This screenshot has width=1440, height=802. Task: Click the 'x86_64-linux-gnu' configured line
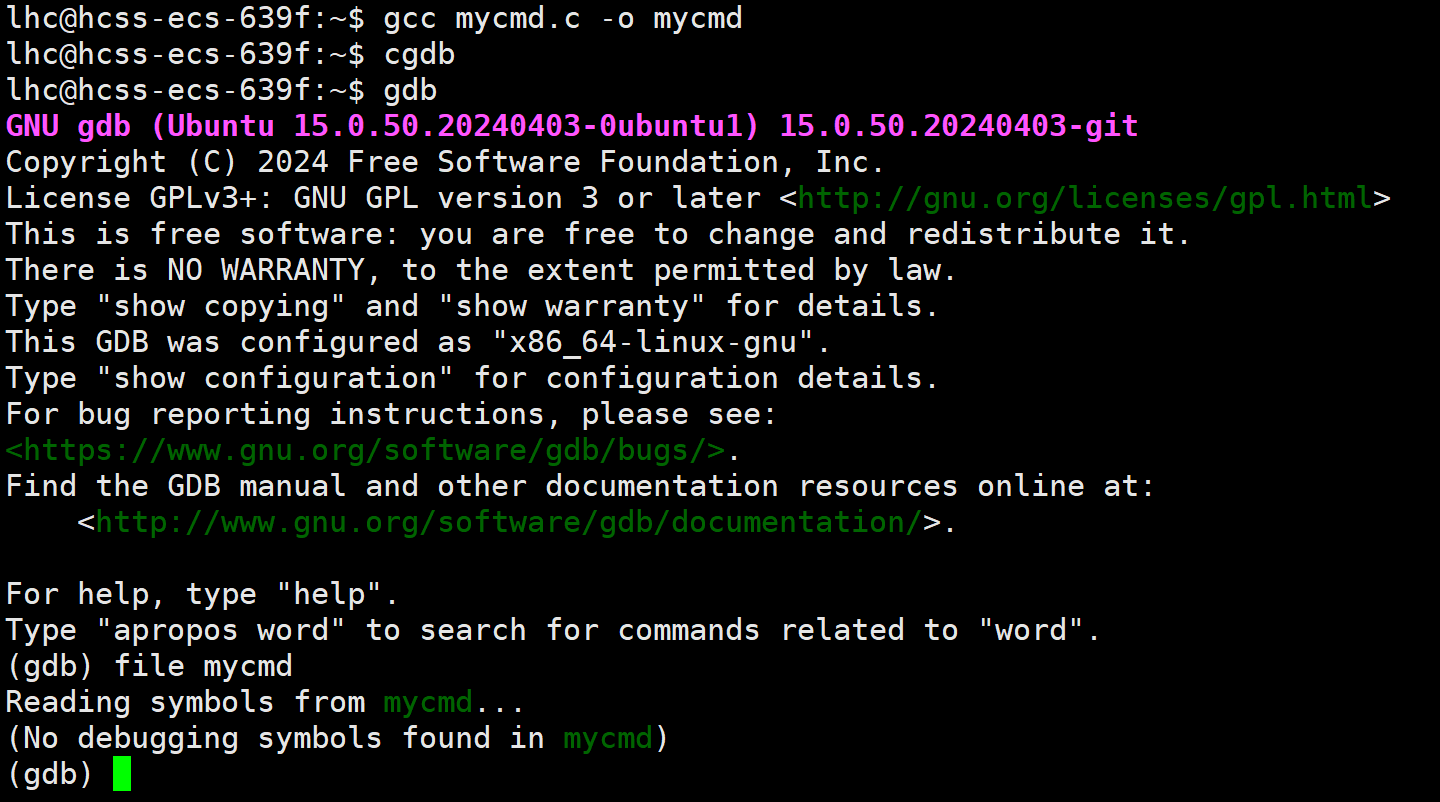point(419,342)
